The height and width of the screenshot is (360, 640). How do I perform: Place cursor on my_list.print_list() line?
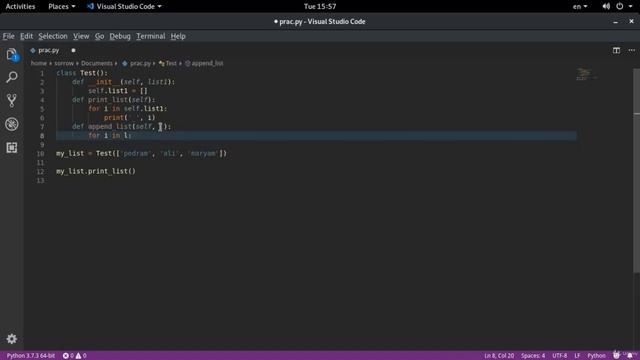[x=96, y=171]
